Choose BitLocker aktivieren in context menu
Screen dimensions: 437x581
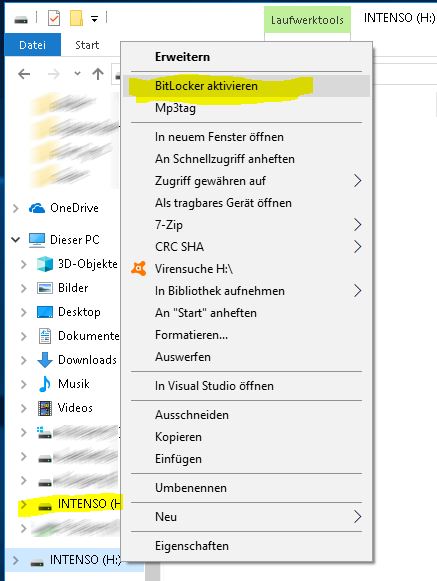246,86
